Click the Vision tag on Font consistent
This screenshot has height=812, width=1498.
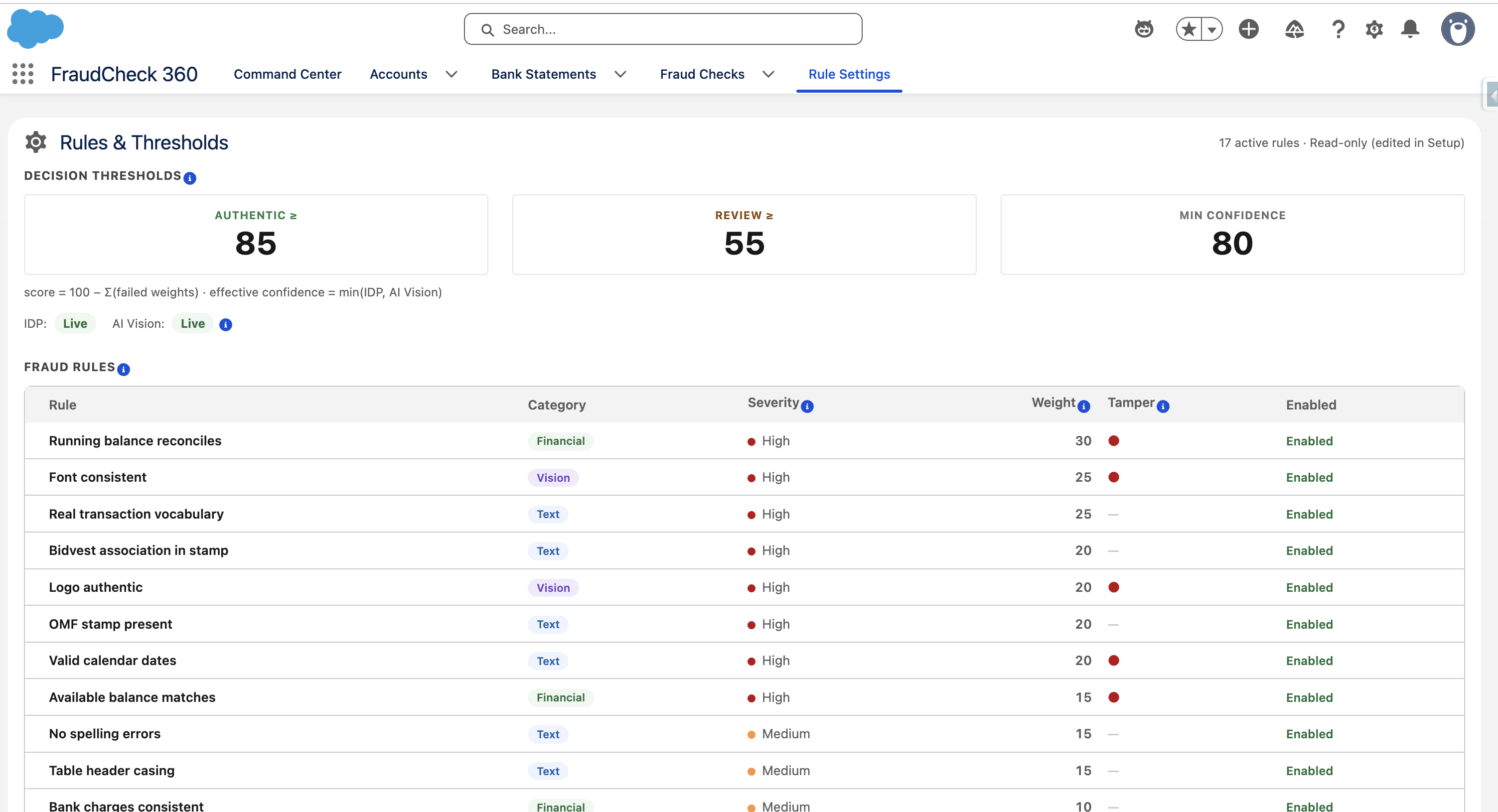coord(553,478)
